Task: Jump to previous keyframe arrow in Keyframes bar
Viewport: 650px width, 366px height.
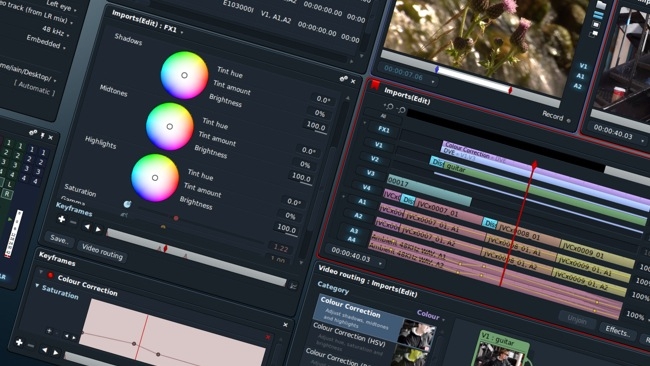Action: click(87, 226)
